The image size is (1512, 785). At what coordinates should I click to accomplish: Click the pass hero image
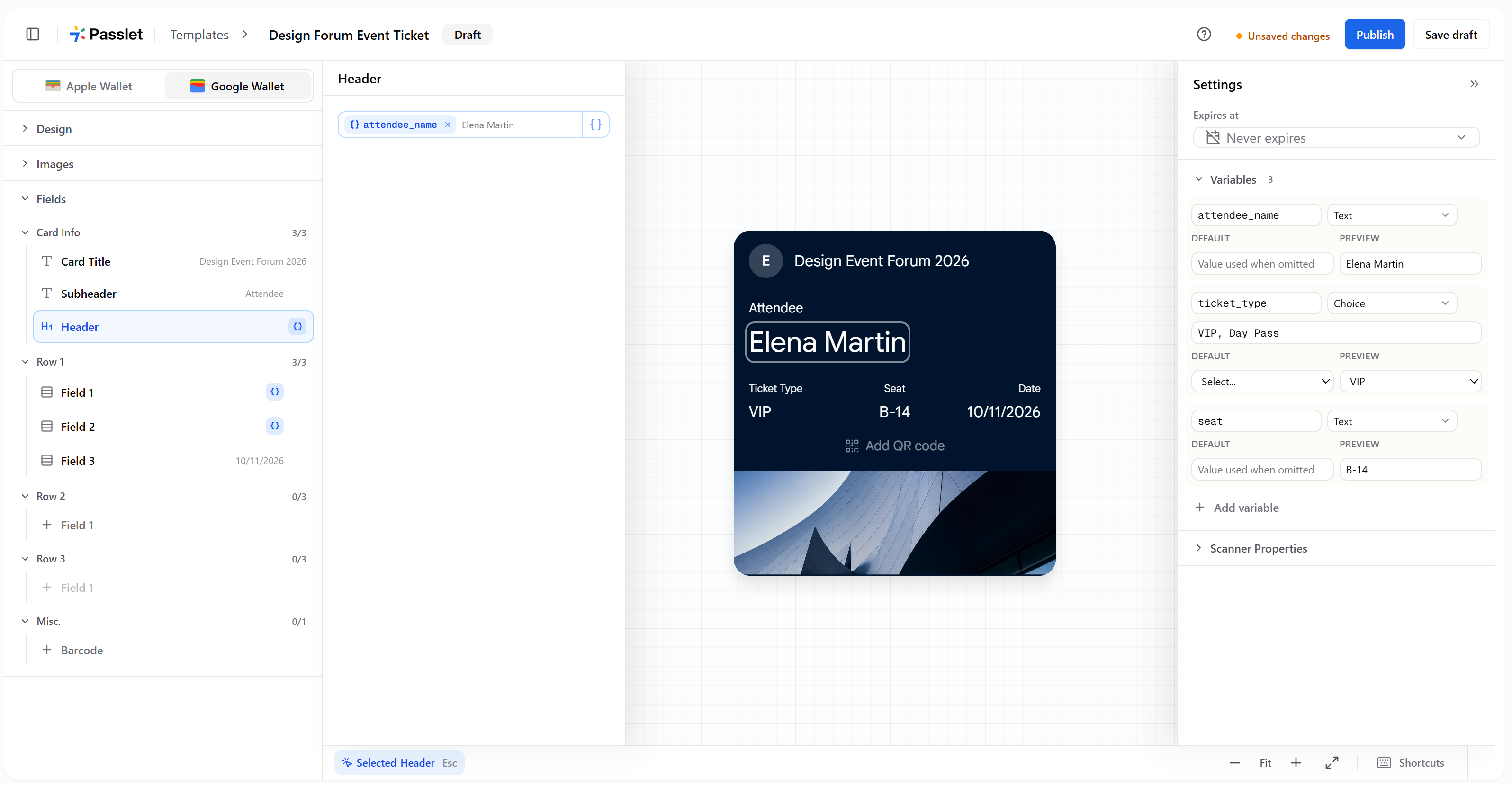(x=894, y=522)
